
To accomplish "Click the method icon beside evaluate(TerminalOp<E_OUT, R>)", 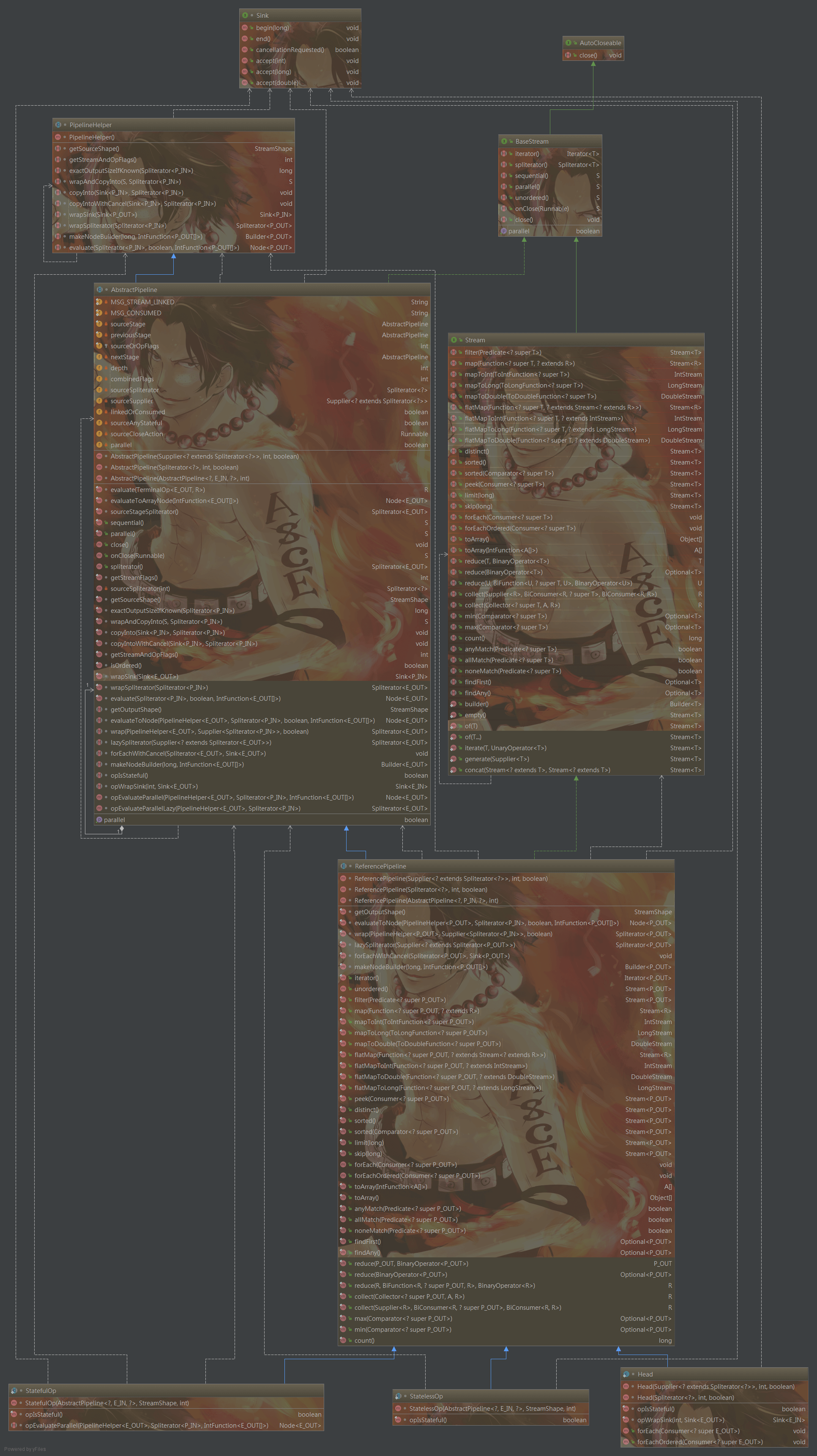I will 99,490.
